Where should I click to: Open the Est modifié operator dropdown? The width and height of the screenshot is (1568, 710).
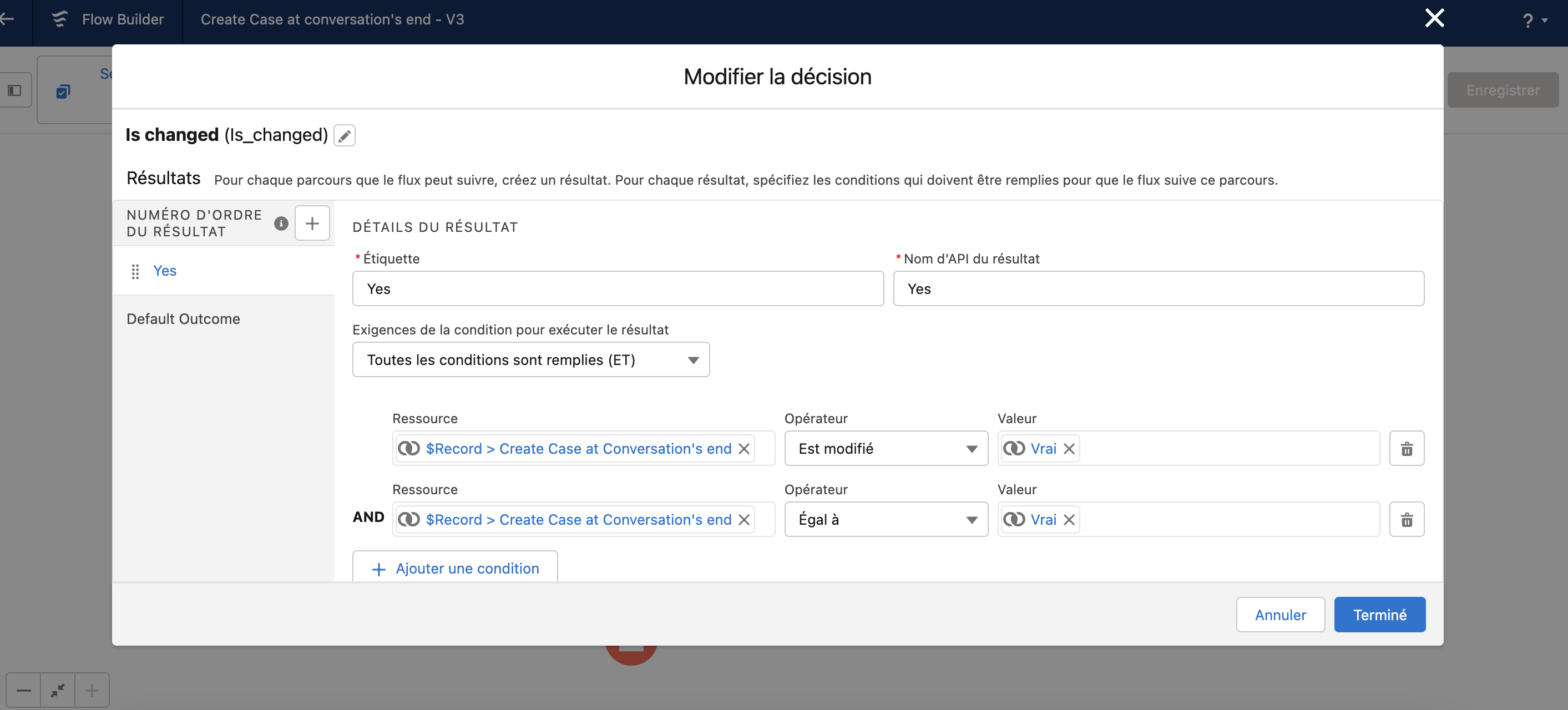tap(886, 448)
